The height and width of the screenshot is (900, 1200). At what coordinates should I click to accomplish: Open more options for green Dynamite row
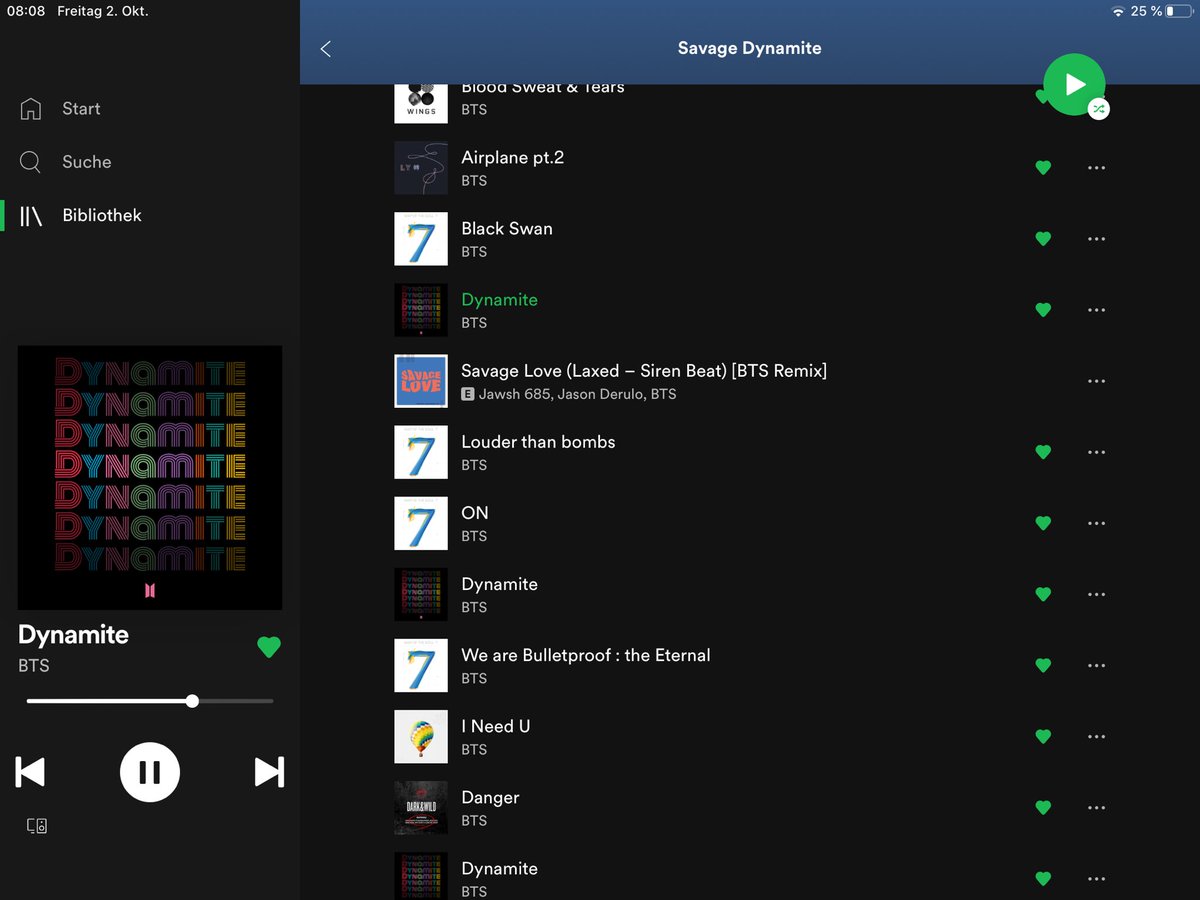[x=1096, y=310]
